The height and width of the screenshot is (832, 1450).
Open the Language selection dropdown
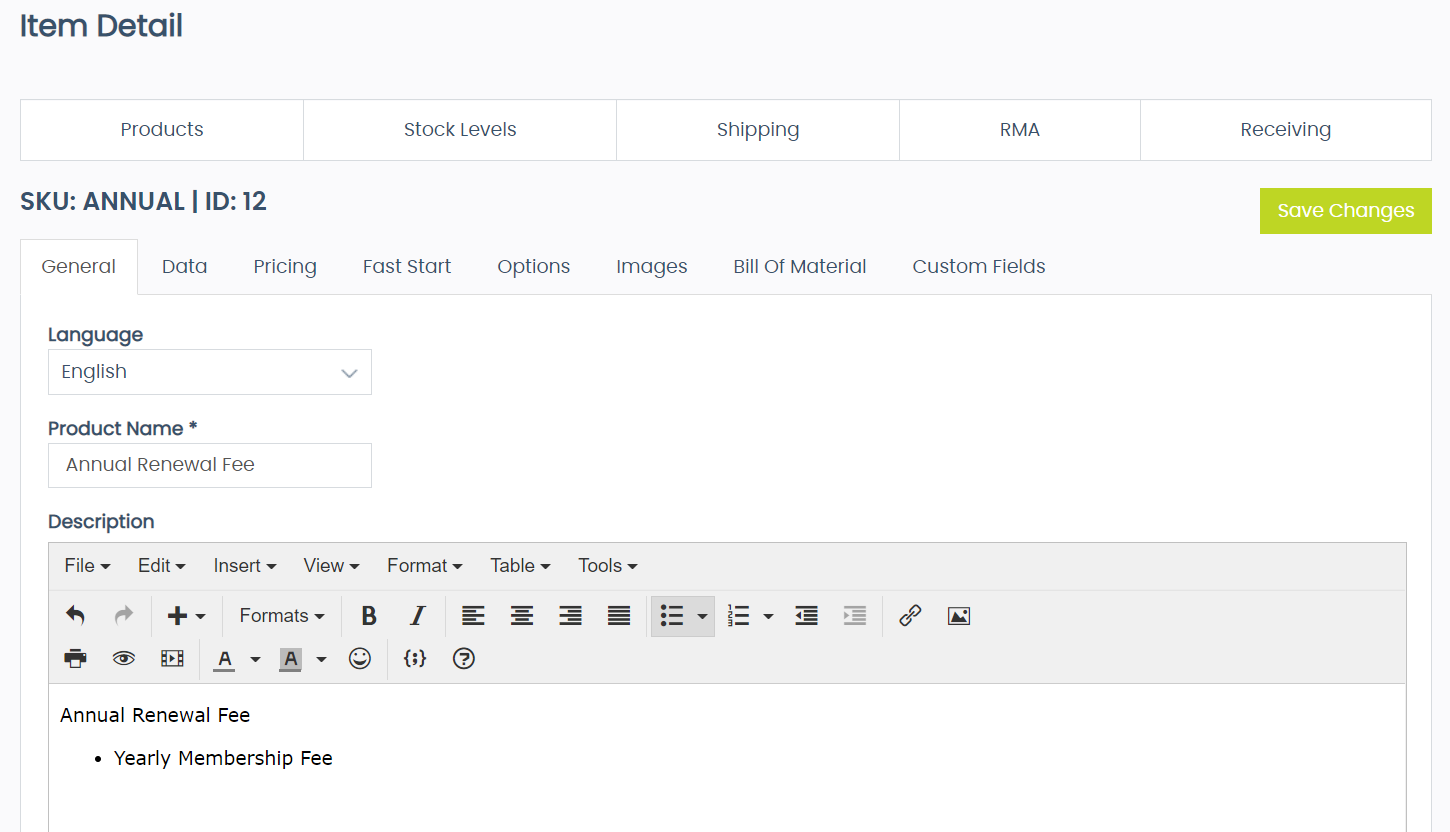point(209,371)
